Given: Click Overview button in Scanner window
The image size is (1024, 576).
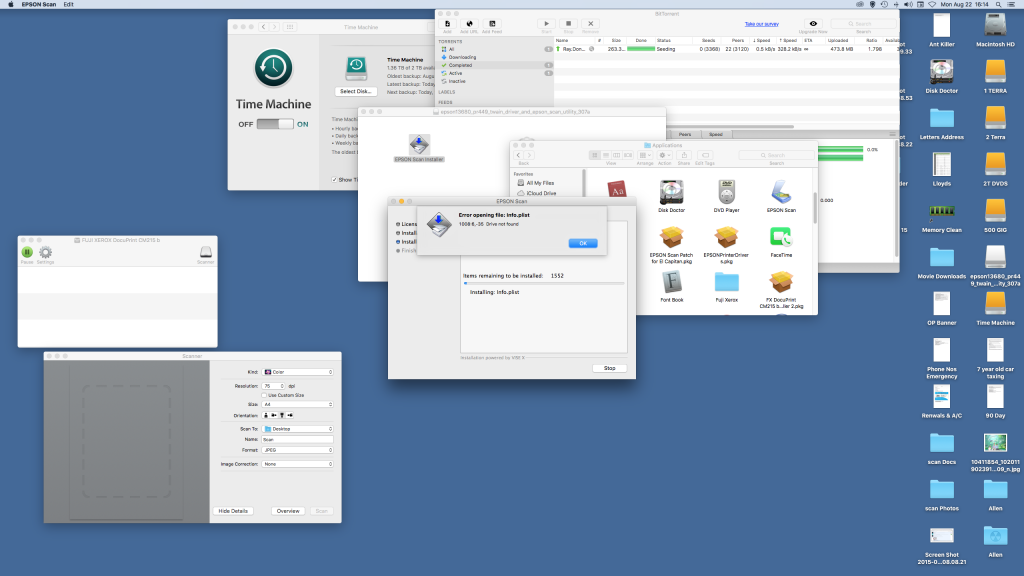Looking at the screenshot, I should pos(288,511).
